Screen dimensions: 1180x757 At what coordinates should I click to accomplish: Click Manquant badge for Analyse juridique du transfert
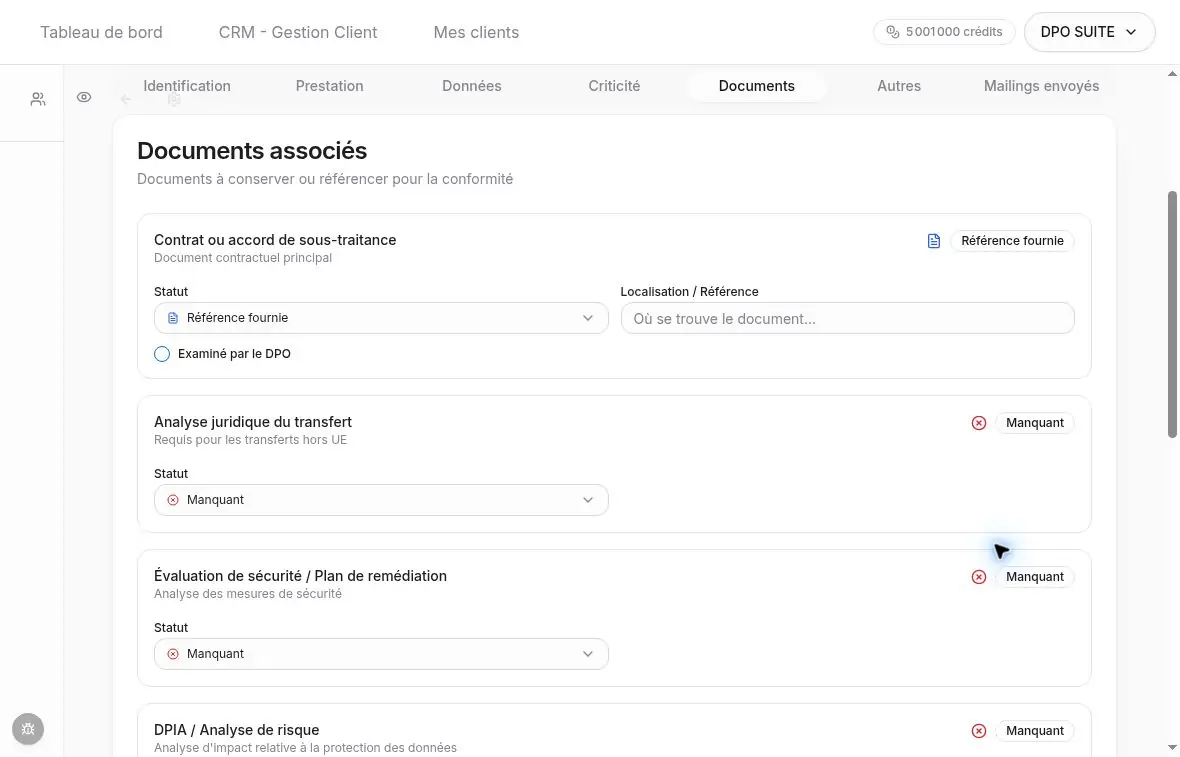[1035, 423]
